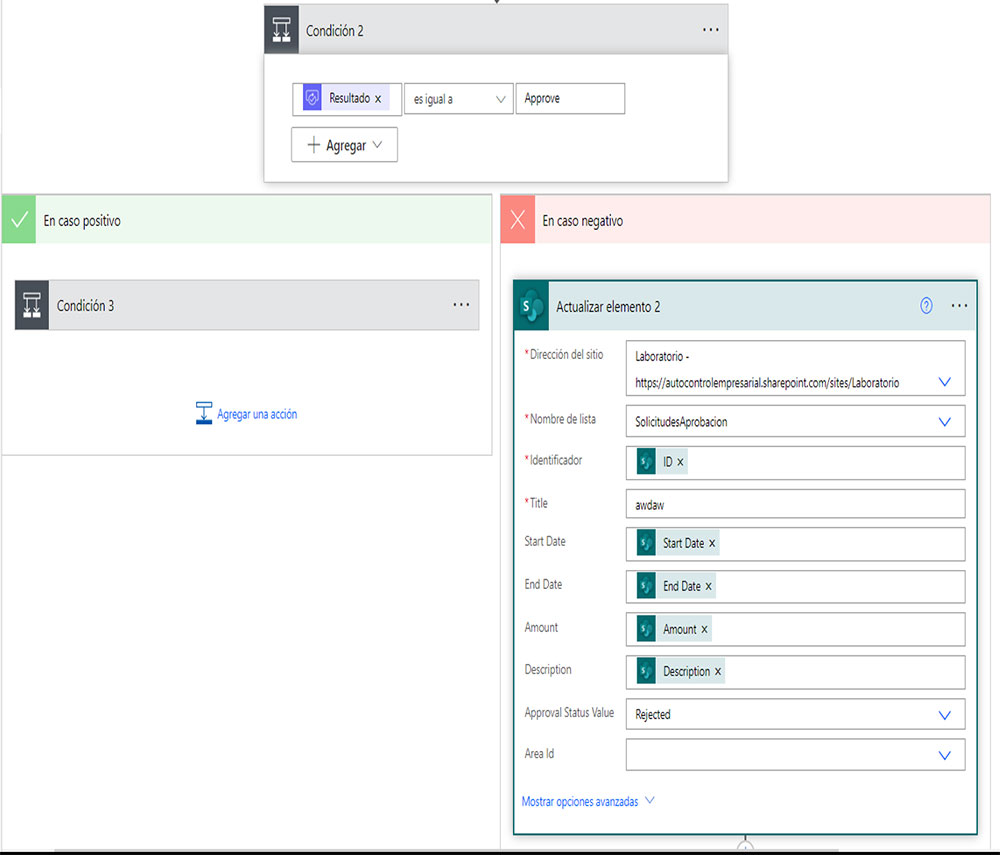Click the Title field containing awdaw
Screen dimensions: 1000x855
coord(795,505)
